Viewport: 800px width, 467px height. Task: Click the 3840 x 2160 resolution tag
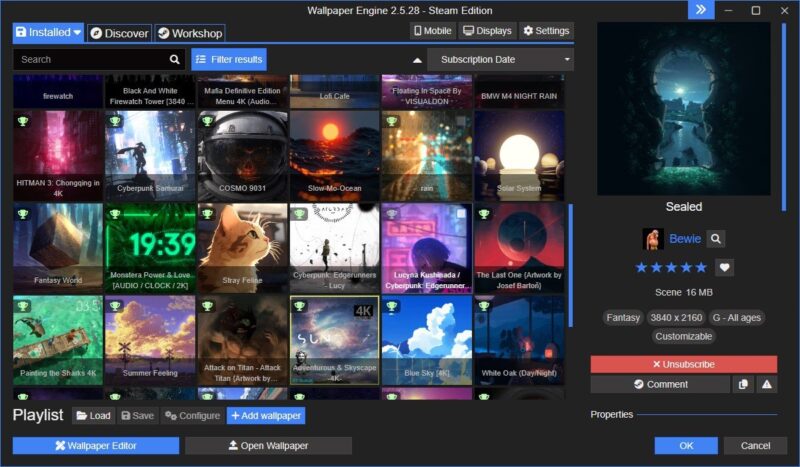pyautogui.click(x=676, y=317)
